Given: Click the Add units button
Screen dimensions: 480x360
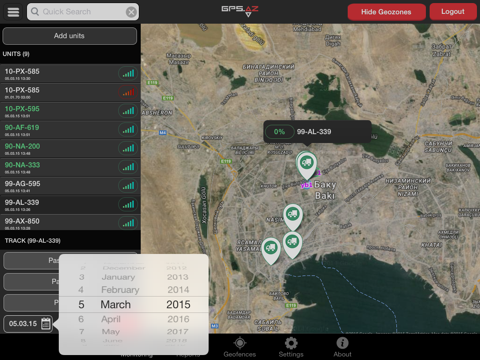Looking at the screenshot, I should tap(69, 36).
